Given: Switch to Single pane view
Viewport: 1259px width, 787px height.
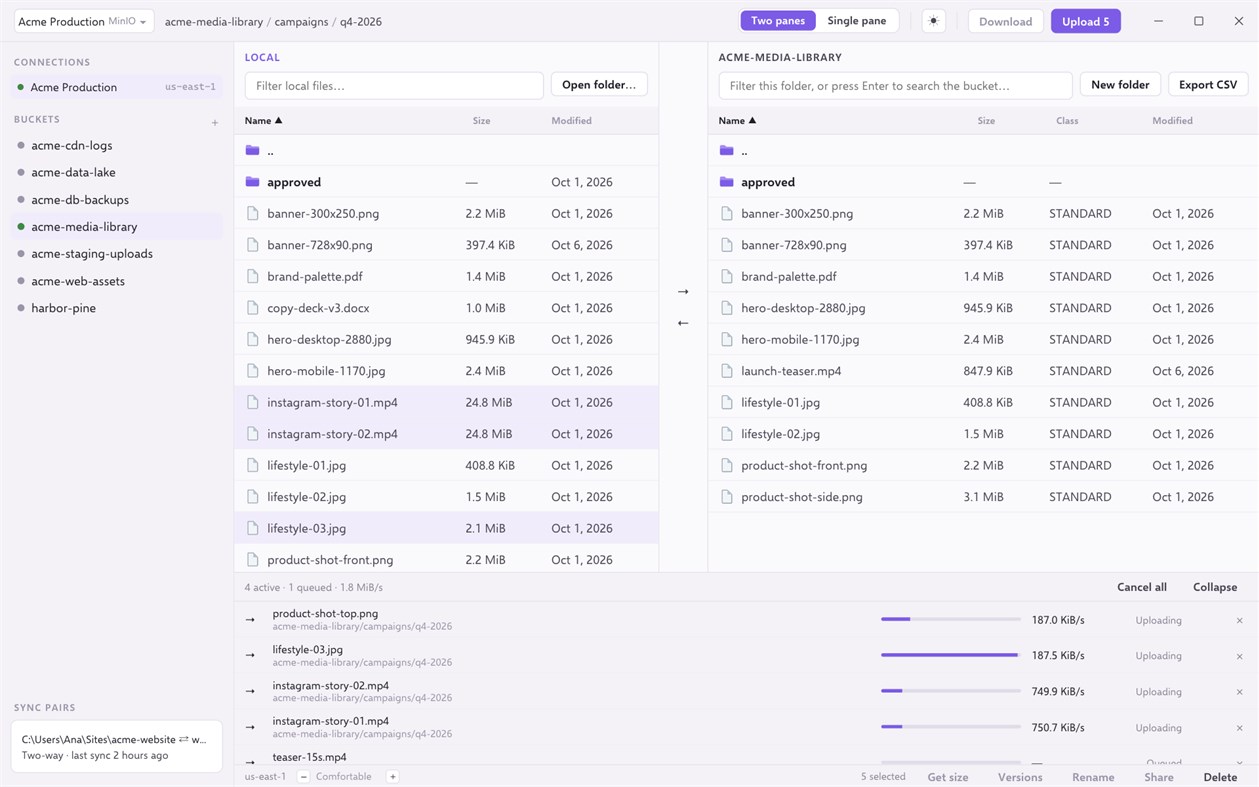Looking at the screenshot, I should (857, 21).
